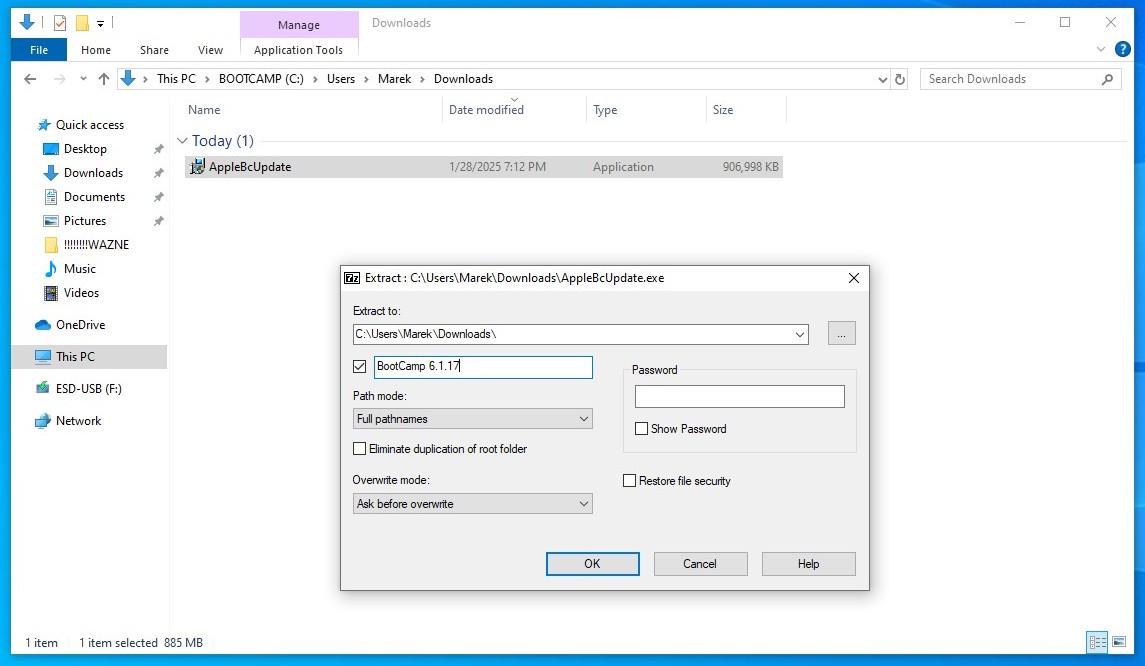The height and width of the screenshot is (666, 1145).
Task: Expand the ribbon chevron
Action: (1100, 50)
